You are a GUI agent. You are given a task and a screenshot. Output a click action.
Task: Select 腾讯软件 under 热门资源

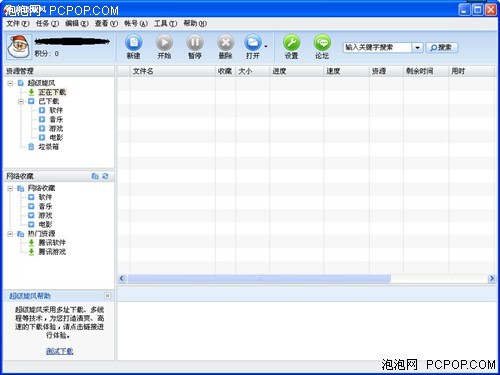pos(52,243)
